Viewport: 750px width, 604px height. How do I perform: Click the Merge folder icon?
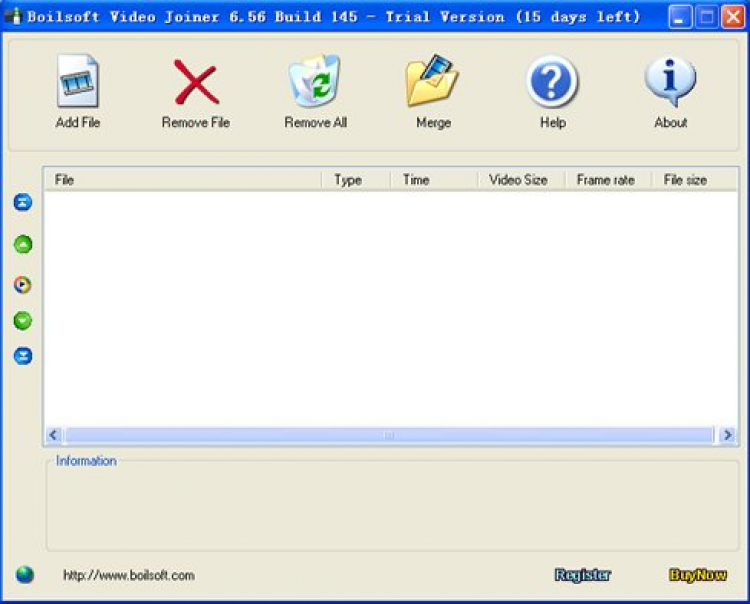pos(432,80)
